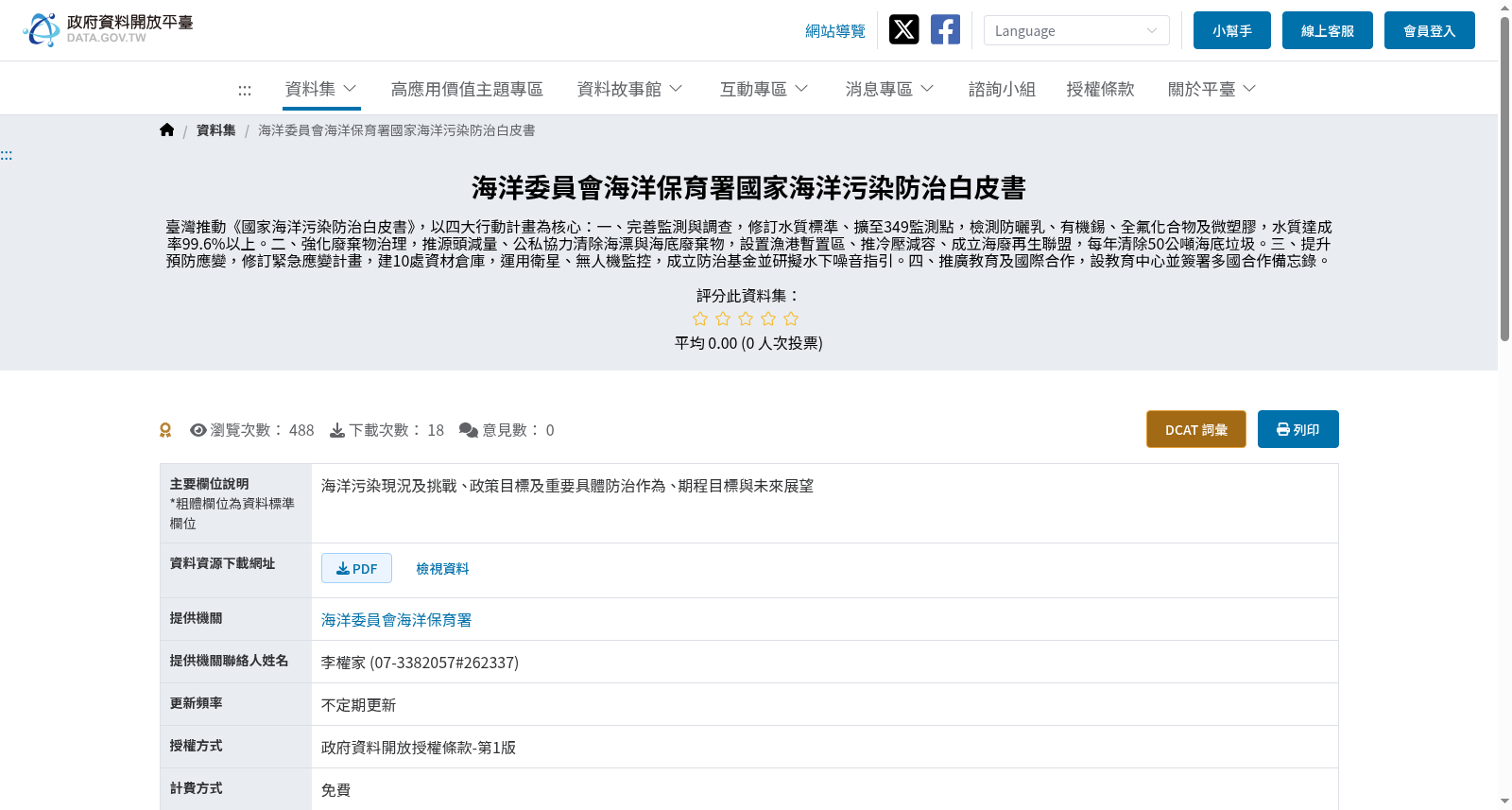This screenshot has width=1512, height=810.
Task: Select the text 政府資料開放授權條款-第1版
Action: pyautogui.click(x=419, y=748)
